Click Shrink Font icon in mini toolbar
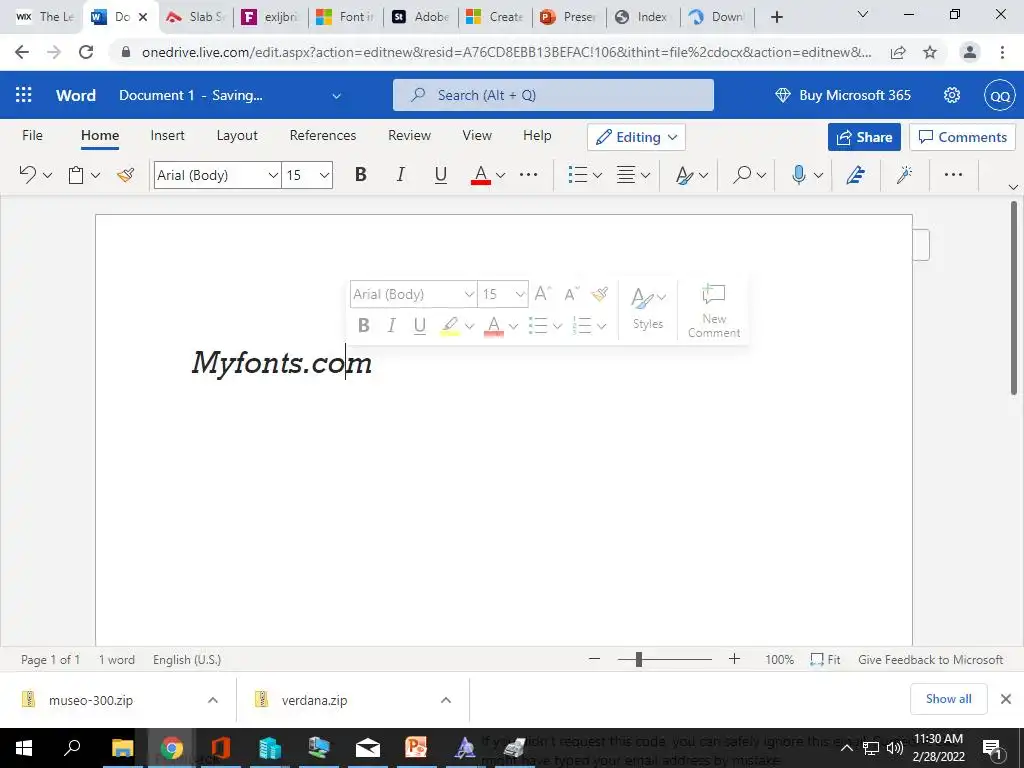1024x768 pixels. pos(571,294)
